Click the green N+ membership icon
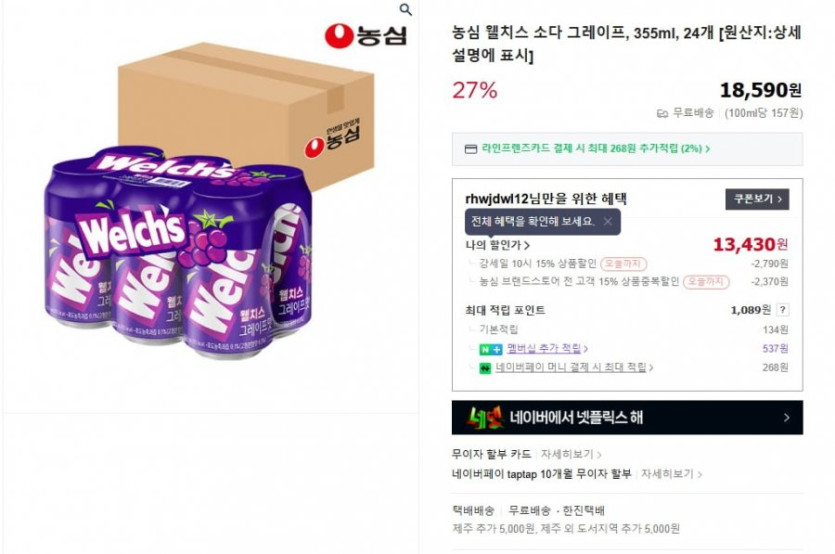835x554 pixels. pos(490,349)
